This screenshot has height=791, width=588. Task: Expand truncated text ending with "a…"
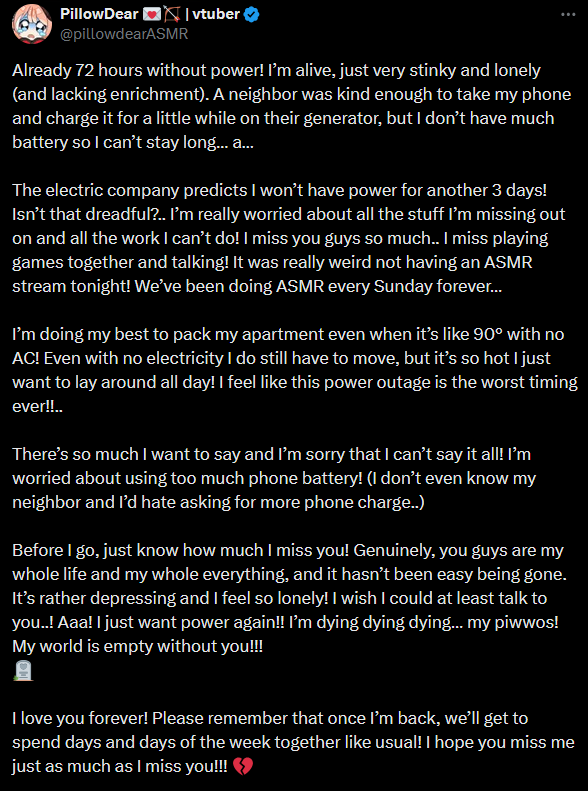coord(243,142)
